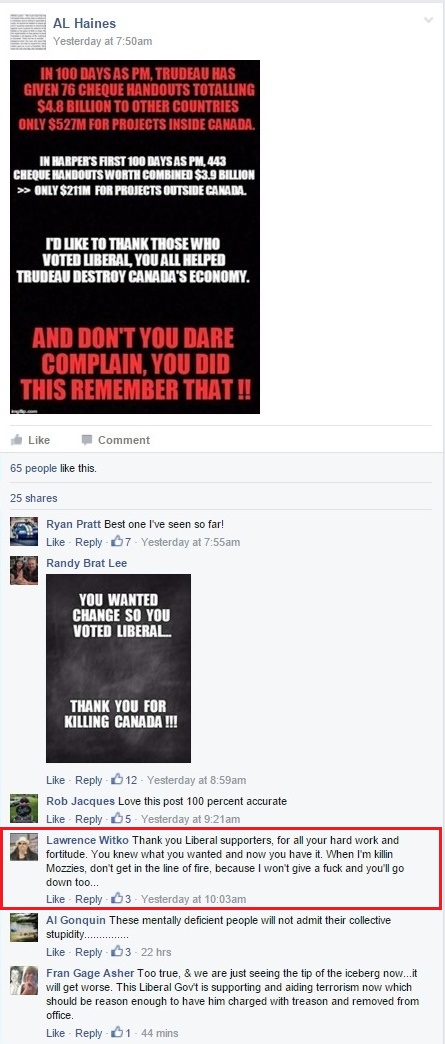
Task: Open the 'You wanted change' comment image
Action: 119,668
